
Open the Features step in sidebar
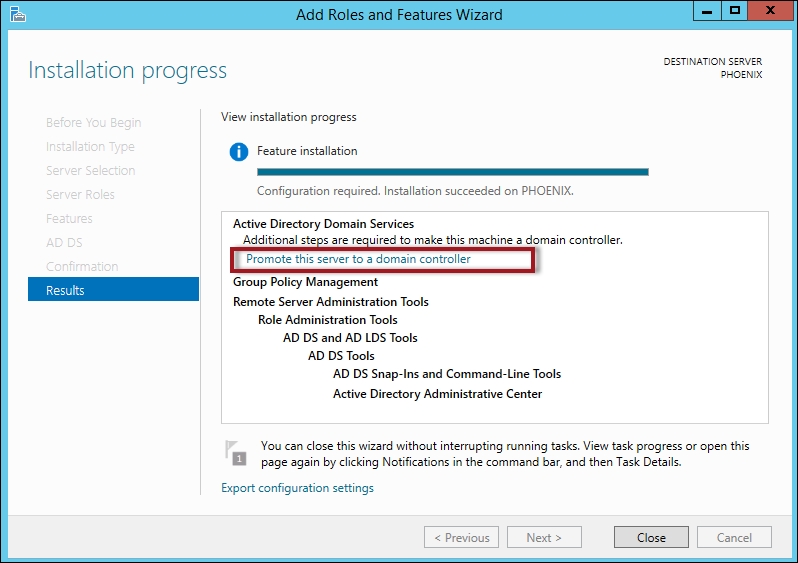click(x=69, y=218)
